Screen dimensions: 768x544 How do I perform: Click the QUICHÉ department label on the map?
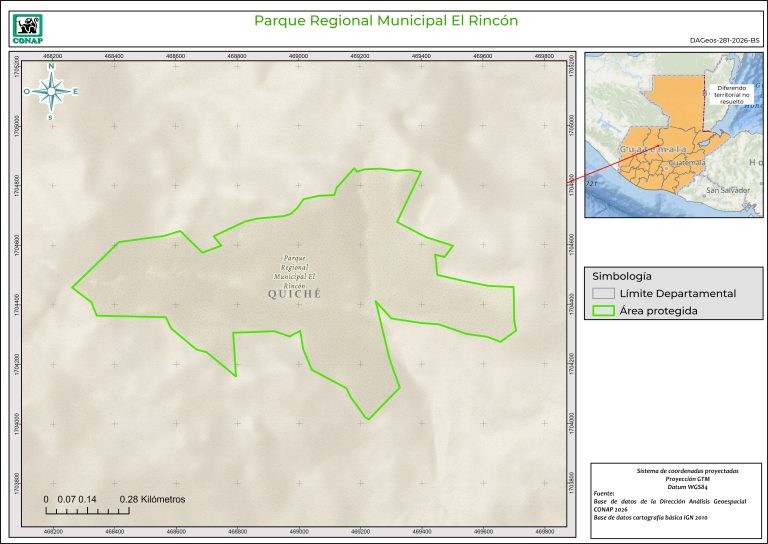coord(295,294)
